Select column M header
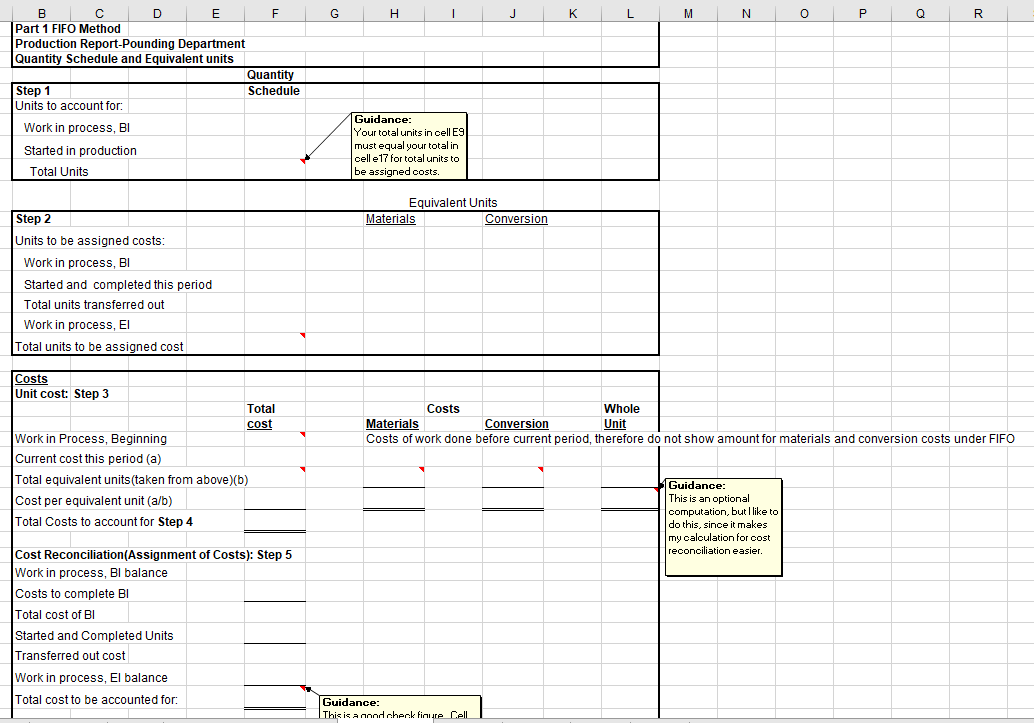 (x=688, y=13)
